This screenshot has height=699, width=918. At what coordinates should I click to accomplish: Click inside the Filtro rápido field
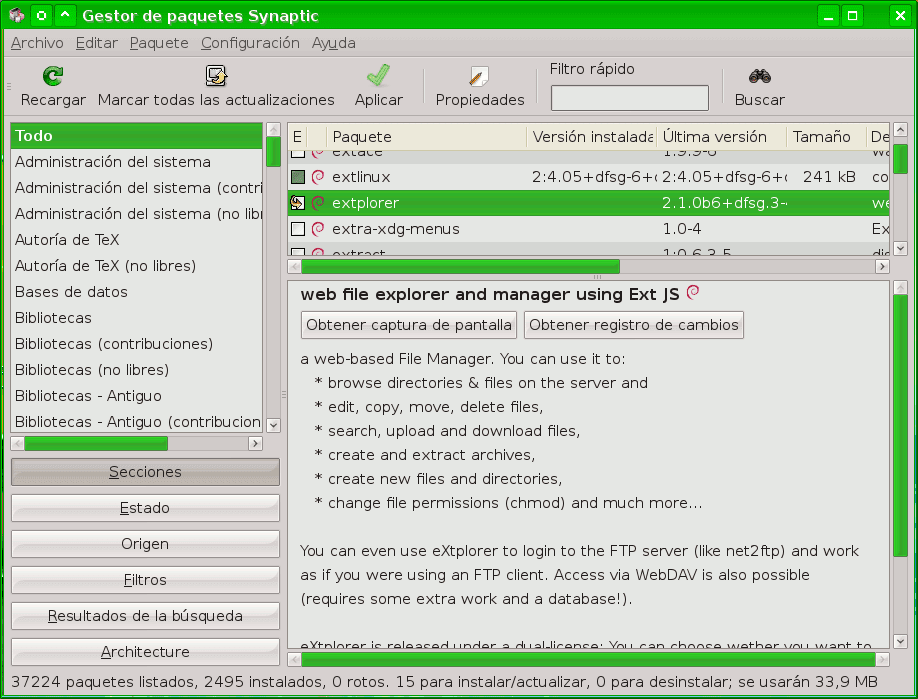629,98
